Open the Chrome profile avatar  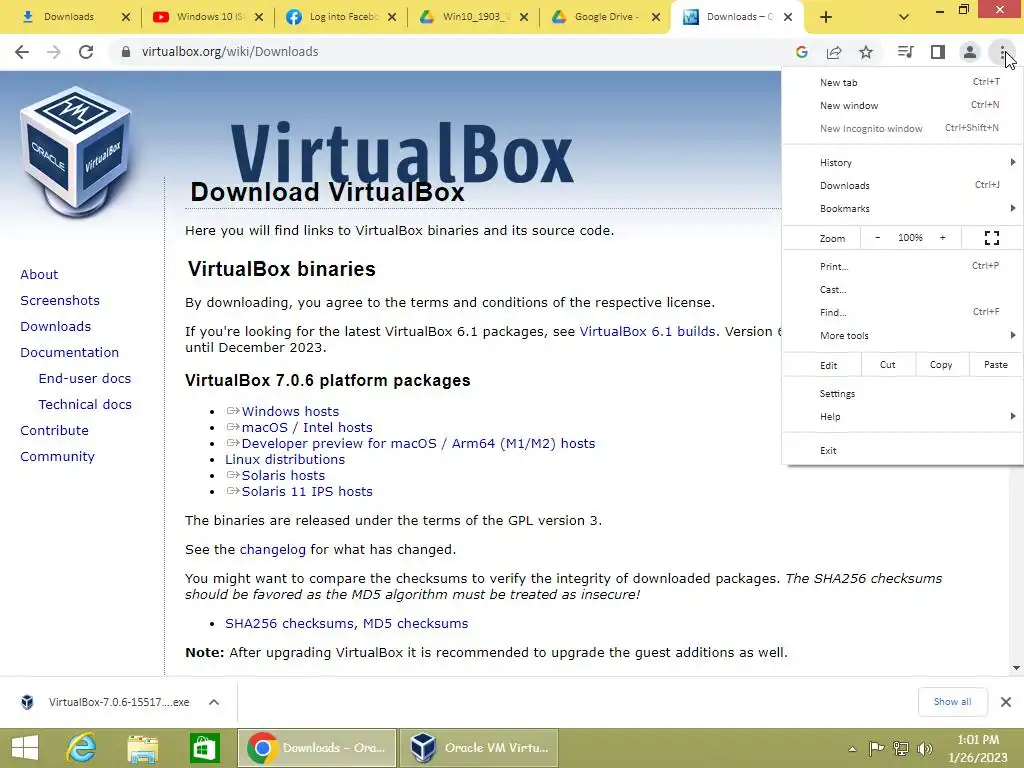(x=970, y=52)
